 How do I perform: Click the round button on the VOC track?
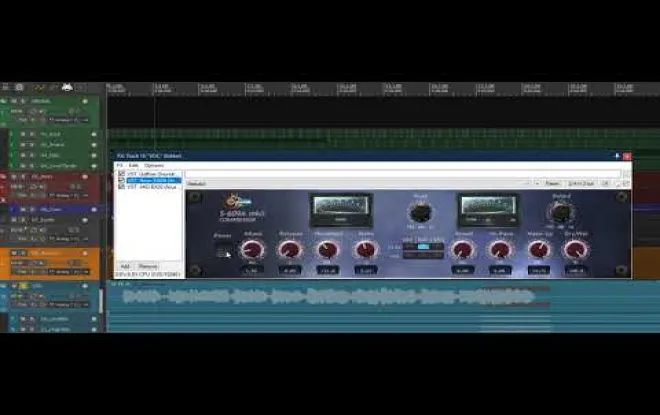85,286
